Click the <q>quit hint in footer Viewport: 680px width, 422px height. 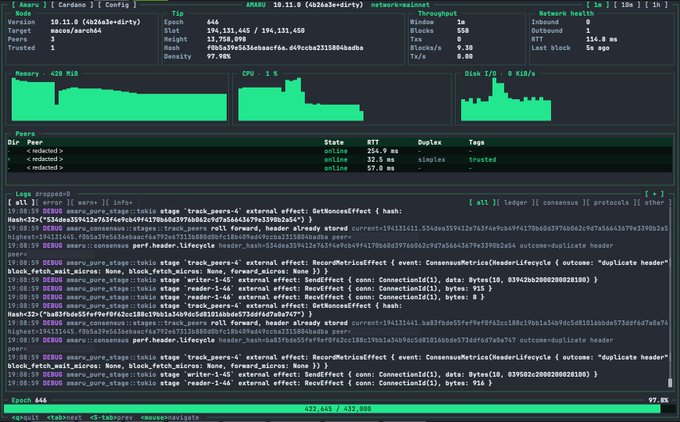click(25, 417)
